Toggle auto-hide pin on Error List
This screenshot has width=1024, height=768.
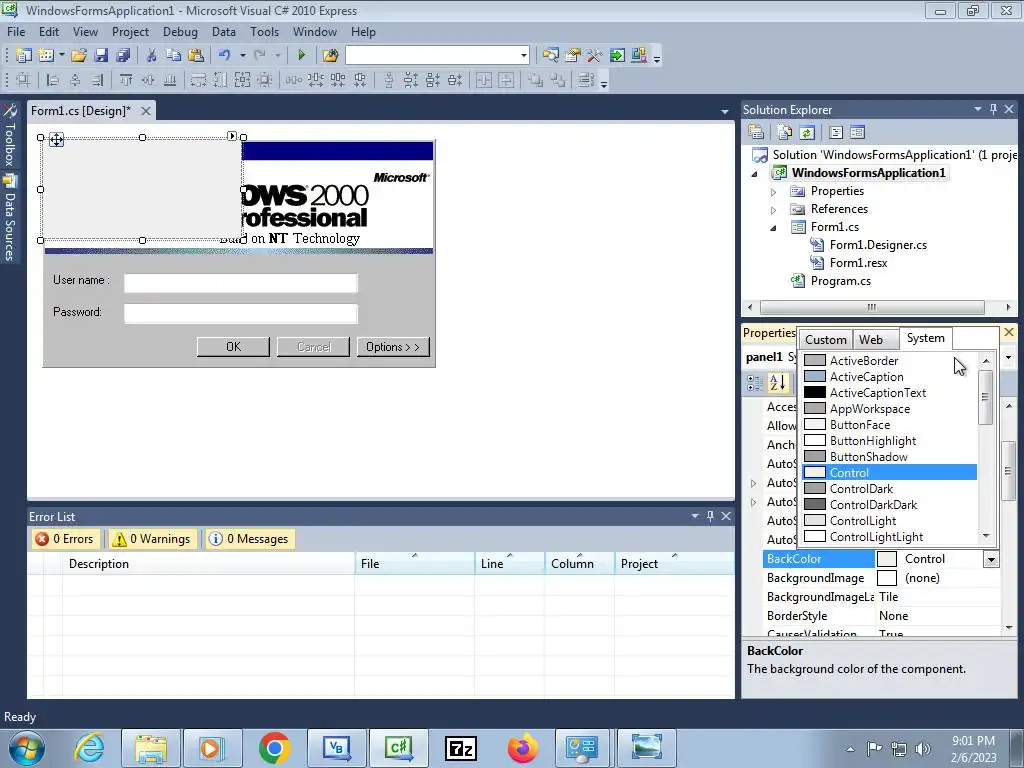click(711, 516)
